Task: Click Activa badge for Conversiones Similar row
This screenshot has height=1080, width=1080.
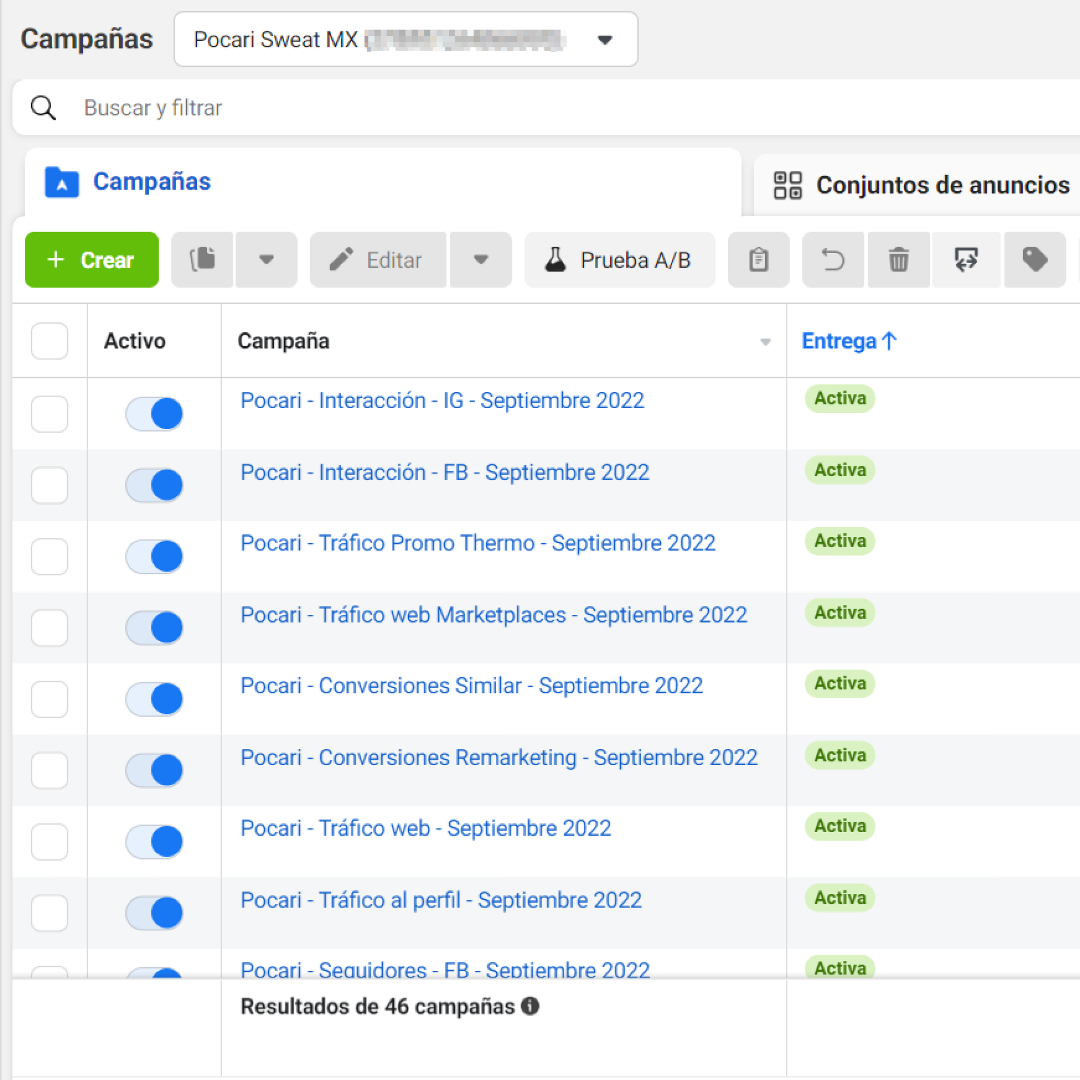Action: click(x=840, y=683)
